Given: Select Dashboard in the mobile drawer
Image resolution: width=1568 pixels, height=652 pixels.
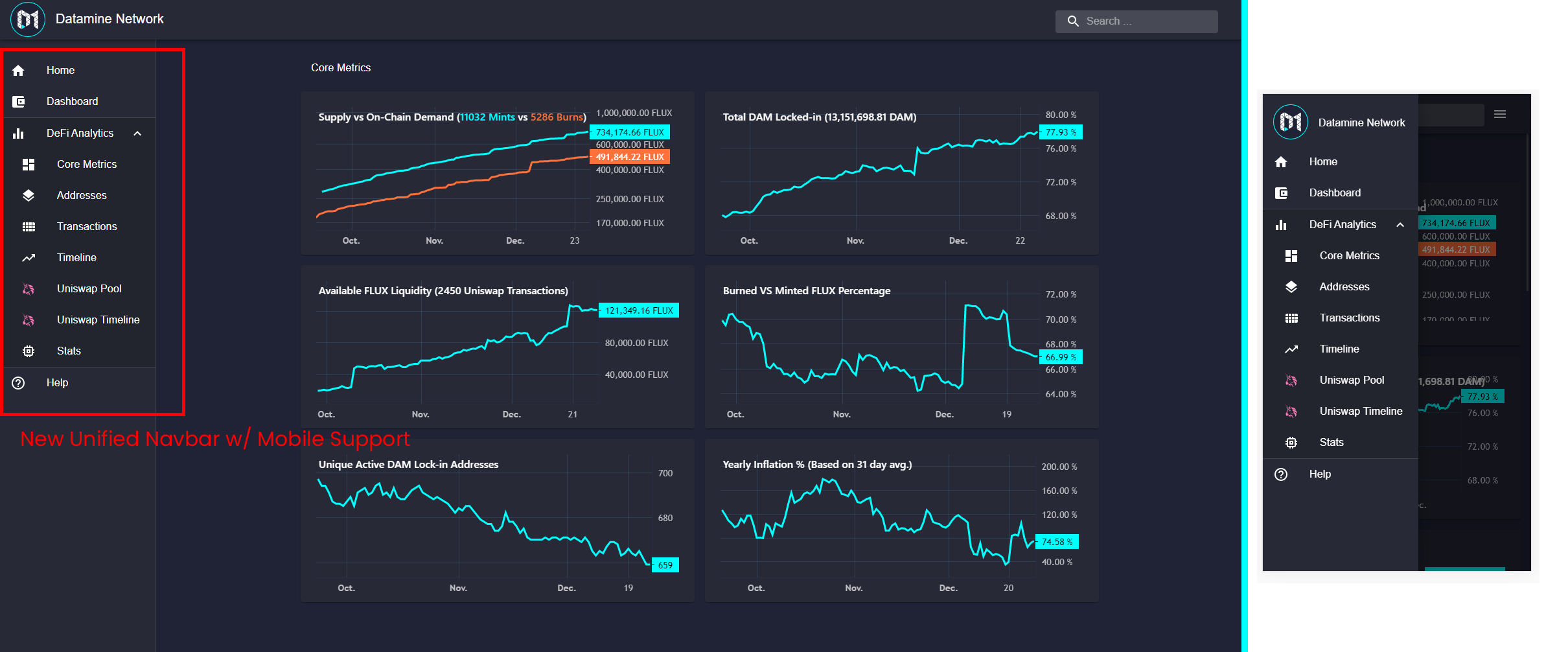Looking at the screenshot, I should coord(1340,193).
